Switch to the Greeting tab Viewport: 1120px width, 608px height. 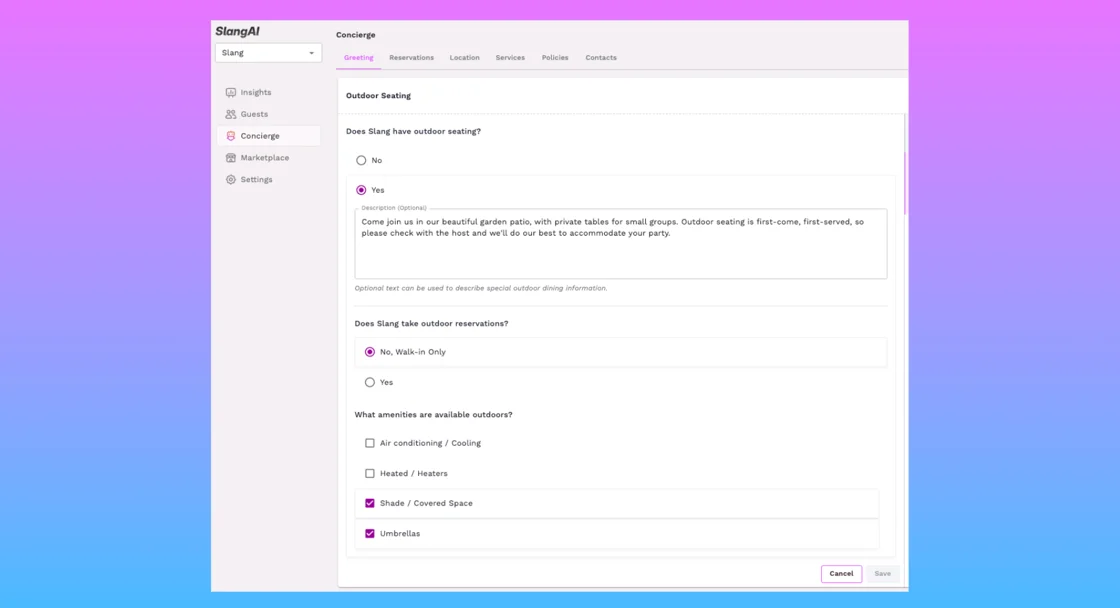[x=359, y=58]
